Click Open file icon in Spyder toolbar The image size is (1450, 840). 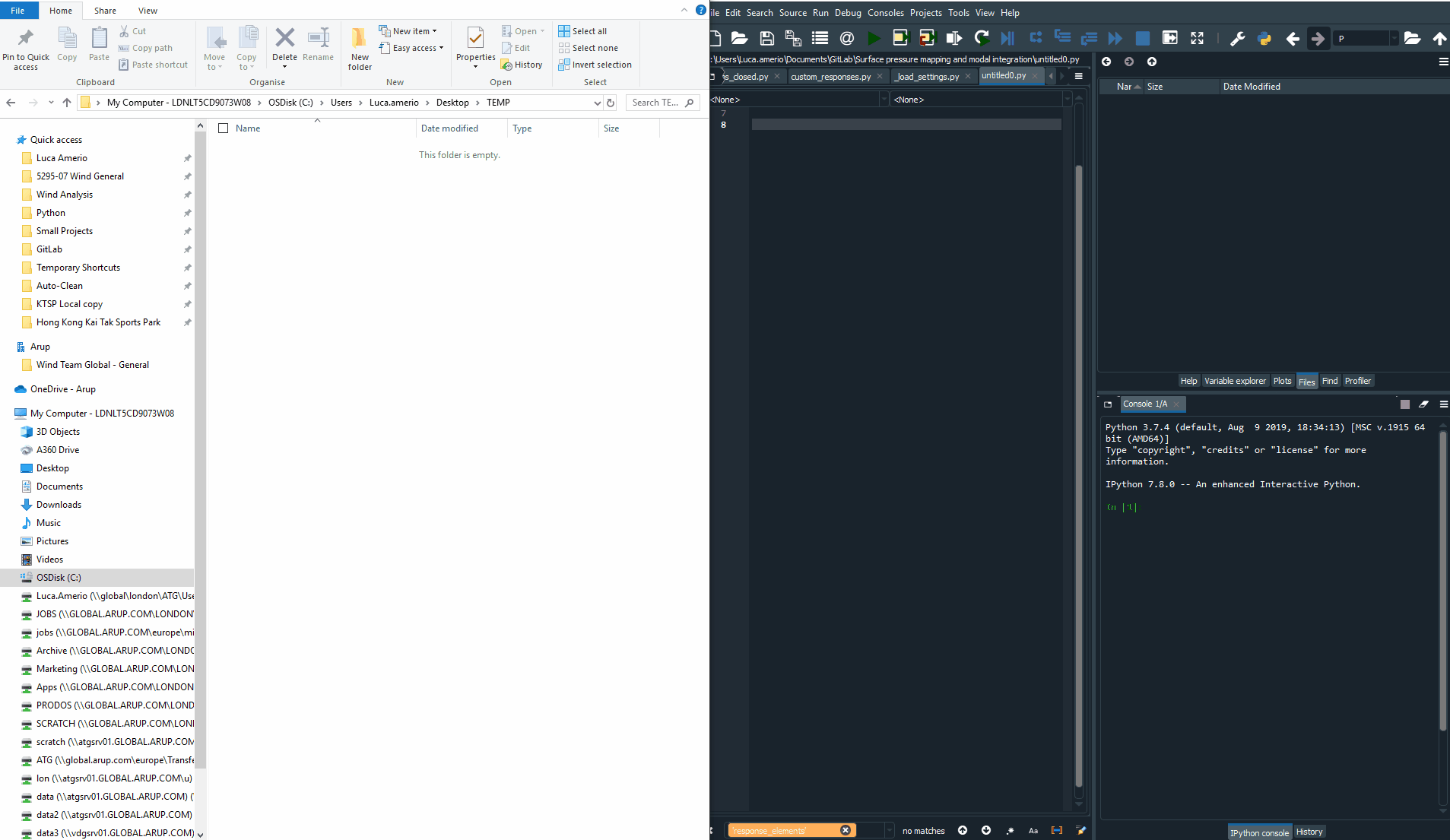(x=739, y=38)
